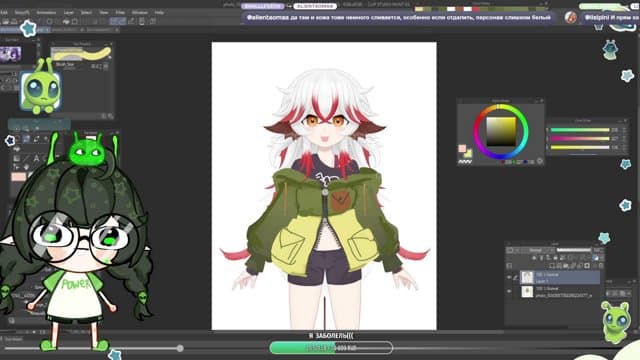Select the Layer 1 row
The image size is (640, 360).
point(560,278)
